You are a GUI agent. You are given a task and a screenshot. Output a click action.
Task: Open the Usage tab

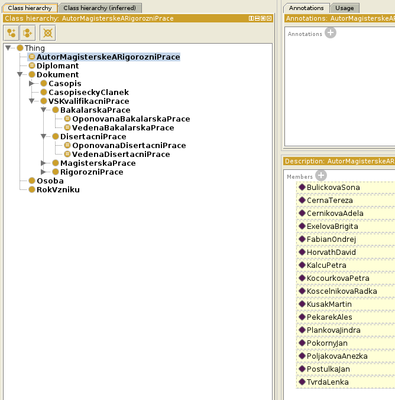344,8
